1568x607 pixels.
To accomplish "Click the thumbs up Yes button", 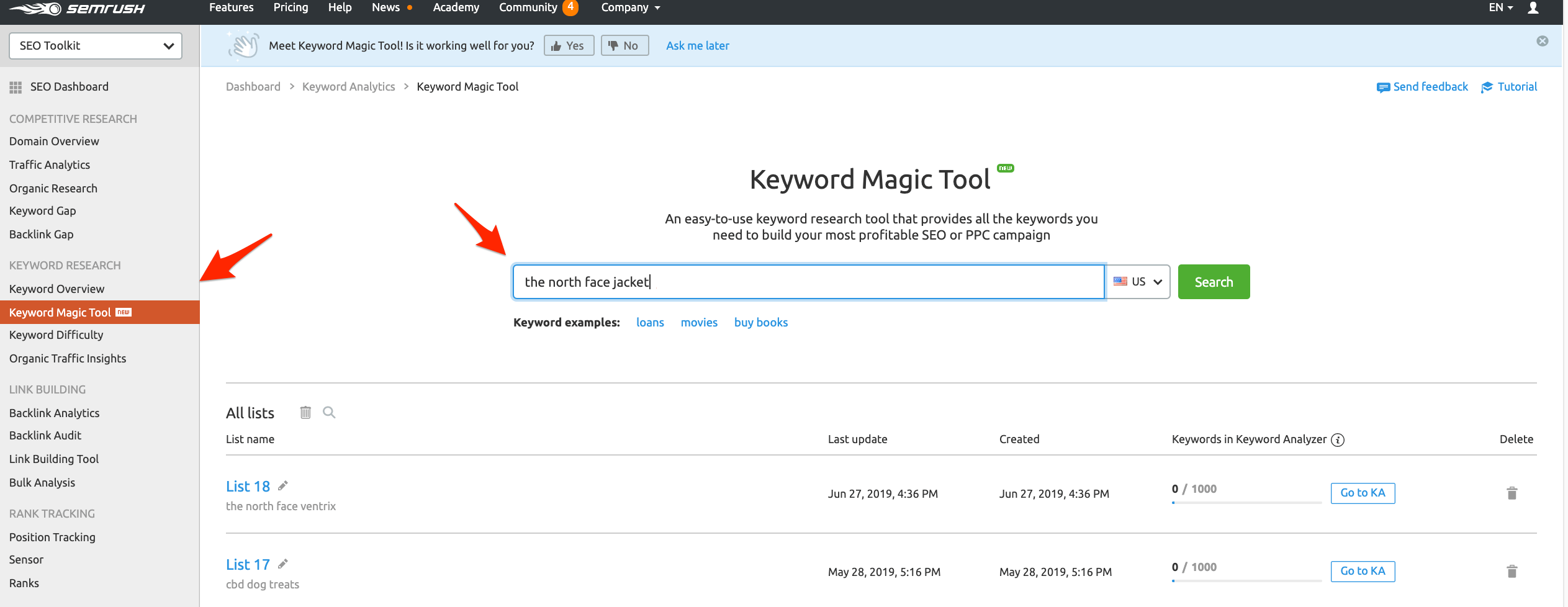I will pos(569,45).
